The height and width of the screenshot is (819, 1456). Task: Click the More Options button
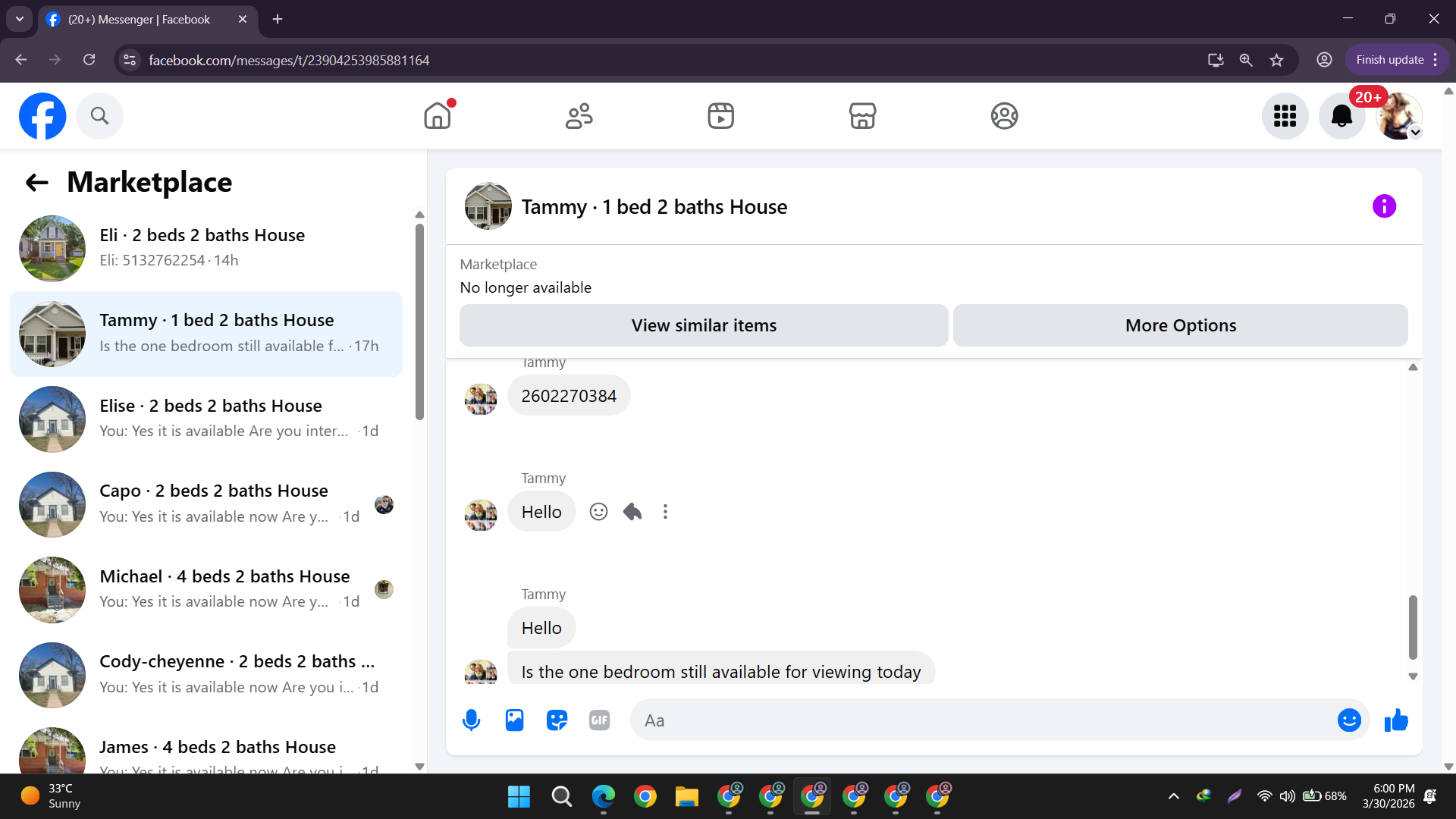pyautogui.click(x=1180, y=325)
